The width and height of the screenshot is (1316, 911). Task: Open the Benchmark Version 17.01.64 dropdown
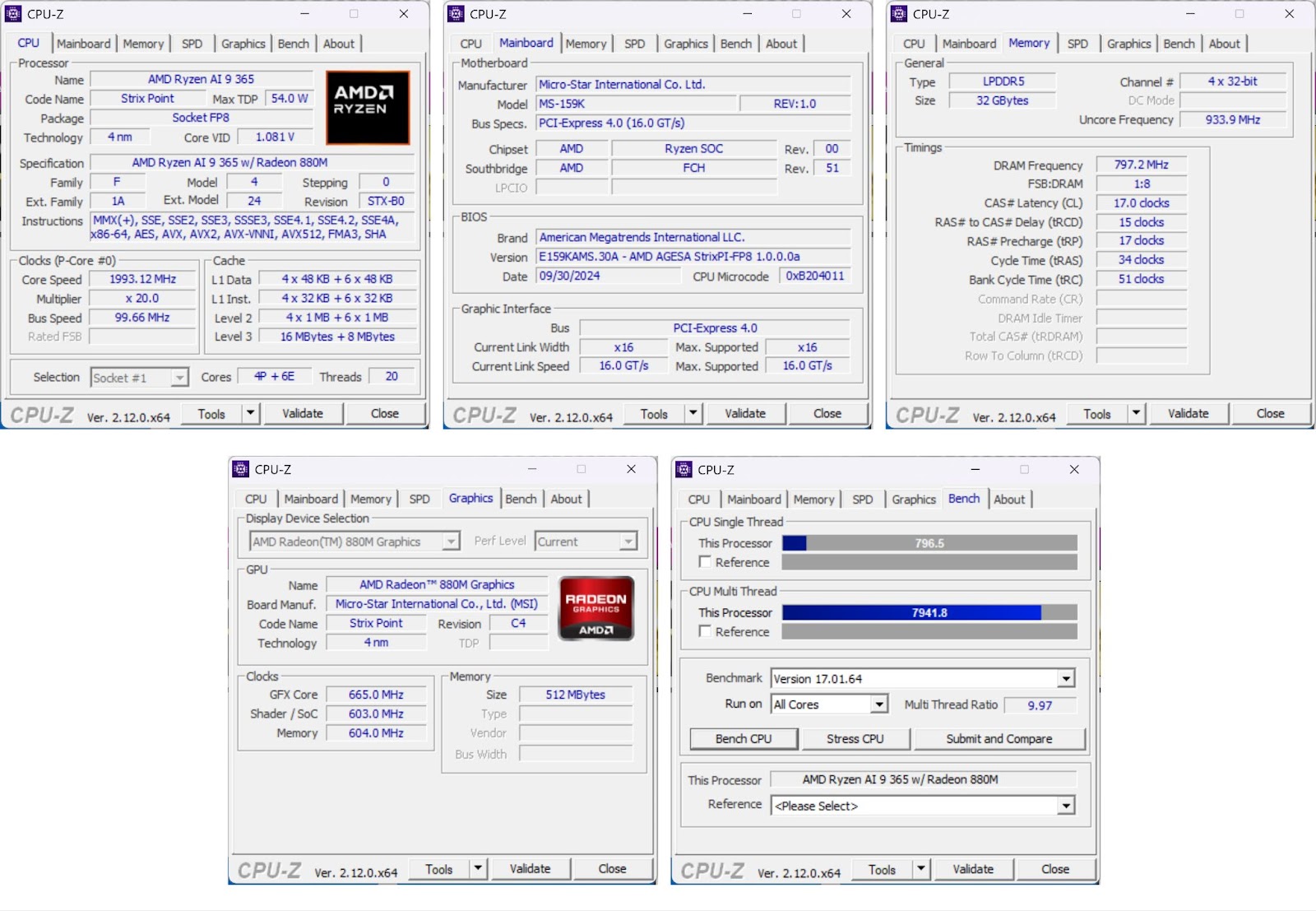[x=1066, y=679]
